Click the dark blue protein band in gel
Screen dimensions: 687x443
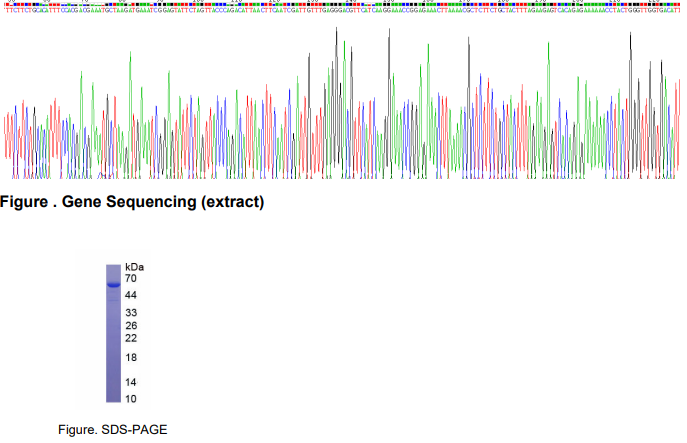[113, 285]
